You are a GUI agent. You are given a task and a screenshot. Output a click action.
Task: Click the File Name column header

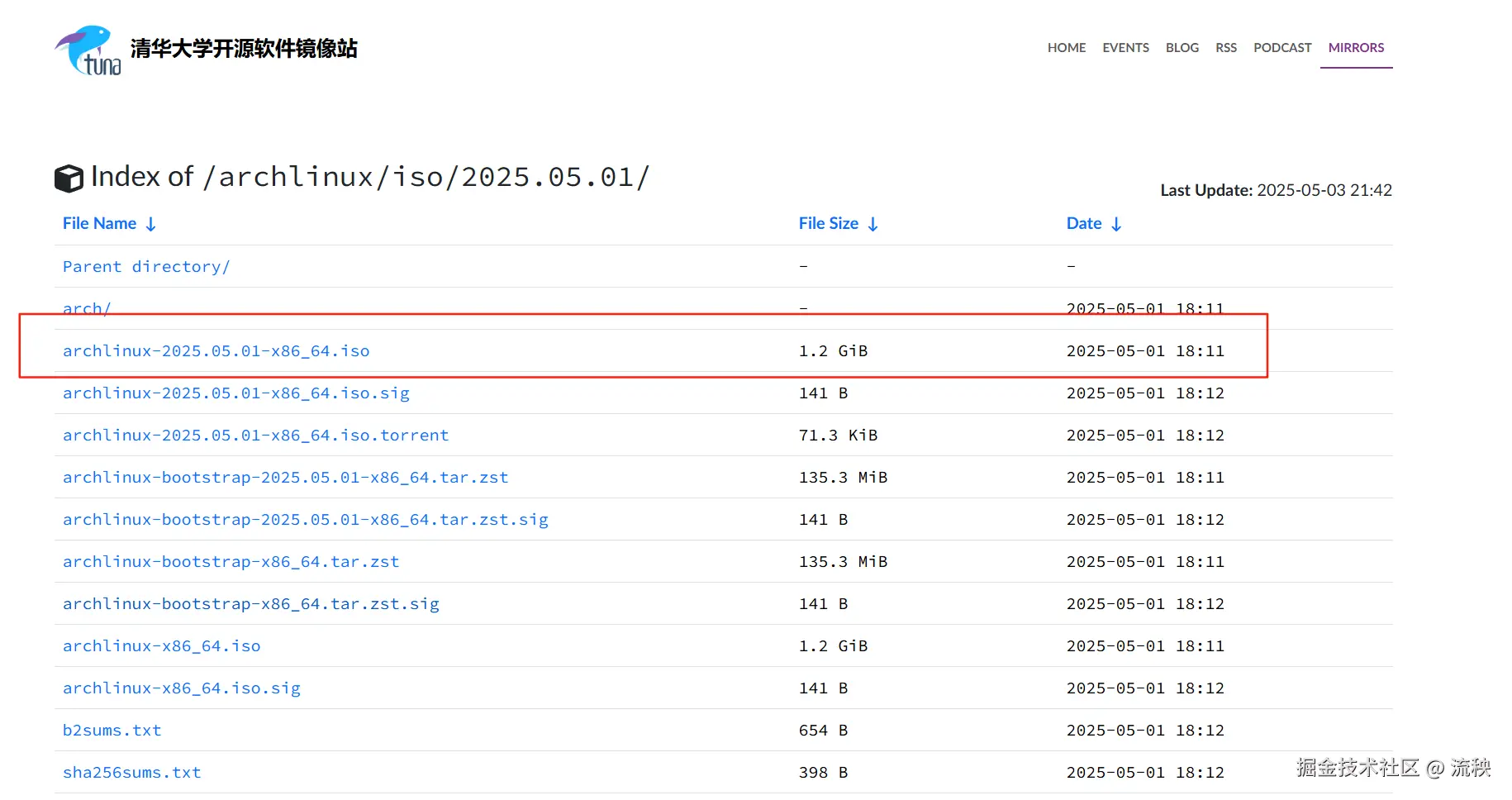tap(99, 223)
